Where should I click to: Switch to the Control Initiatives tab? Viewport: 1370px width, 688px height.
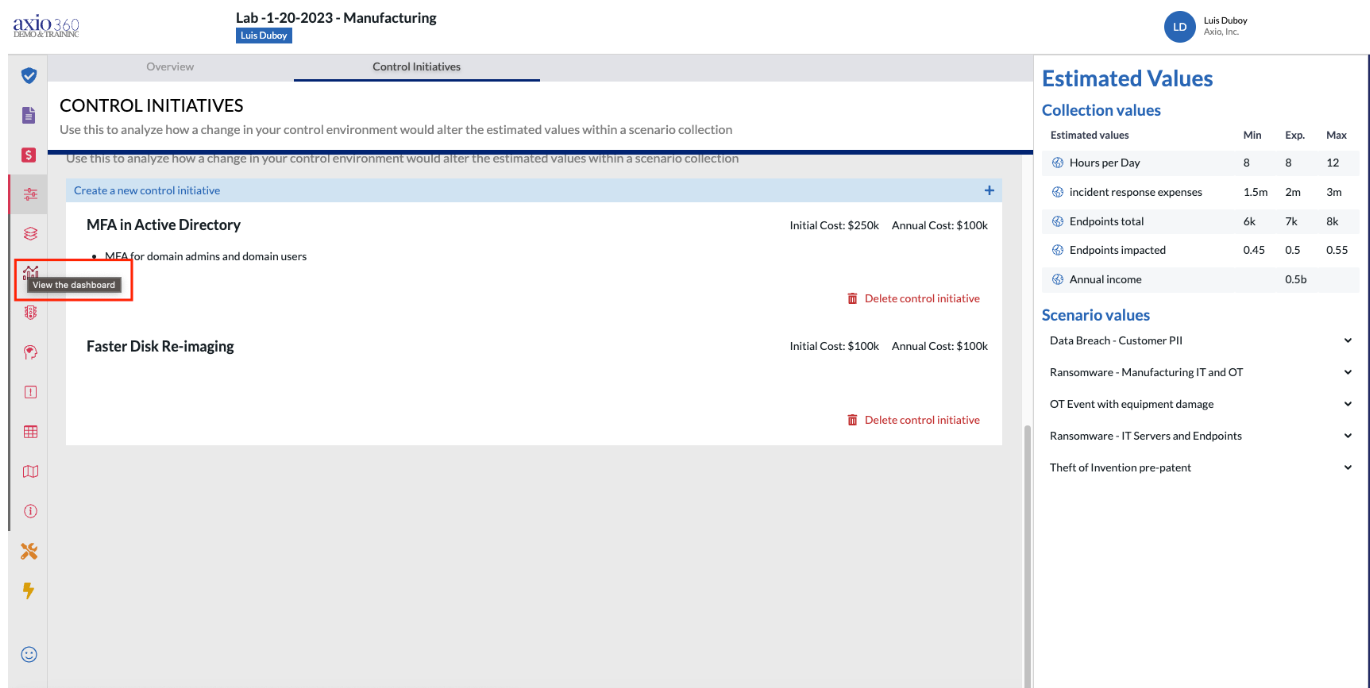[416, 67]
